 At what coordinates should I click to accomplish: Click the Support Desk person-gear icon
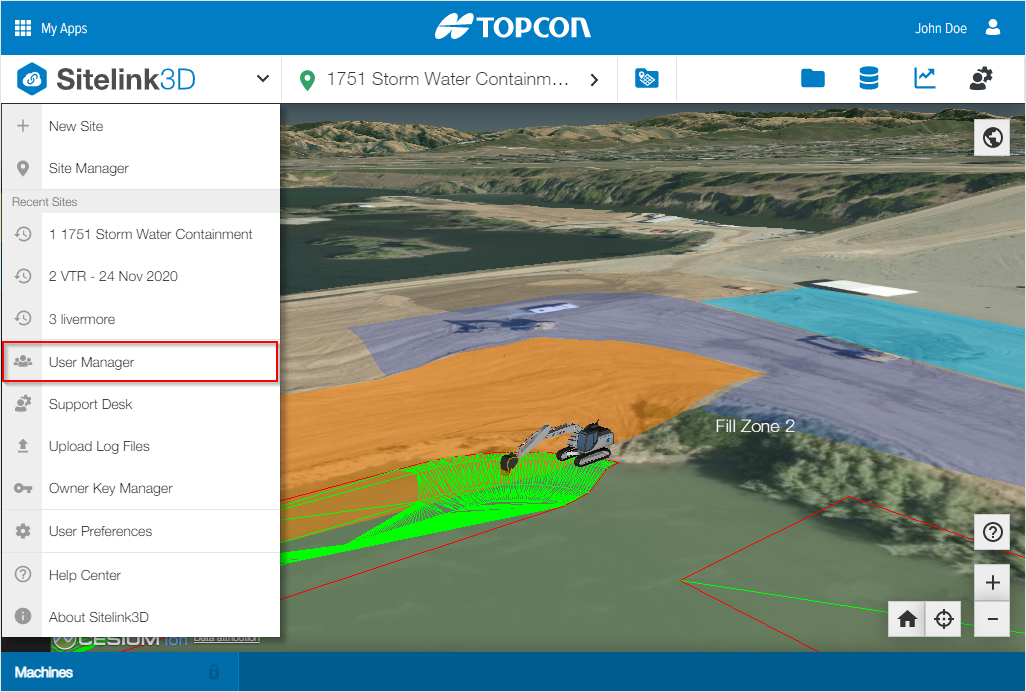click(x=23, y=404)
